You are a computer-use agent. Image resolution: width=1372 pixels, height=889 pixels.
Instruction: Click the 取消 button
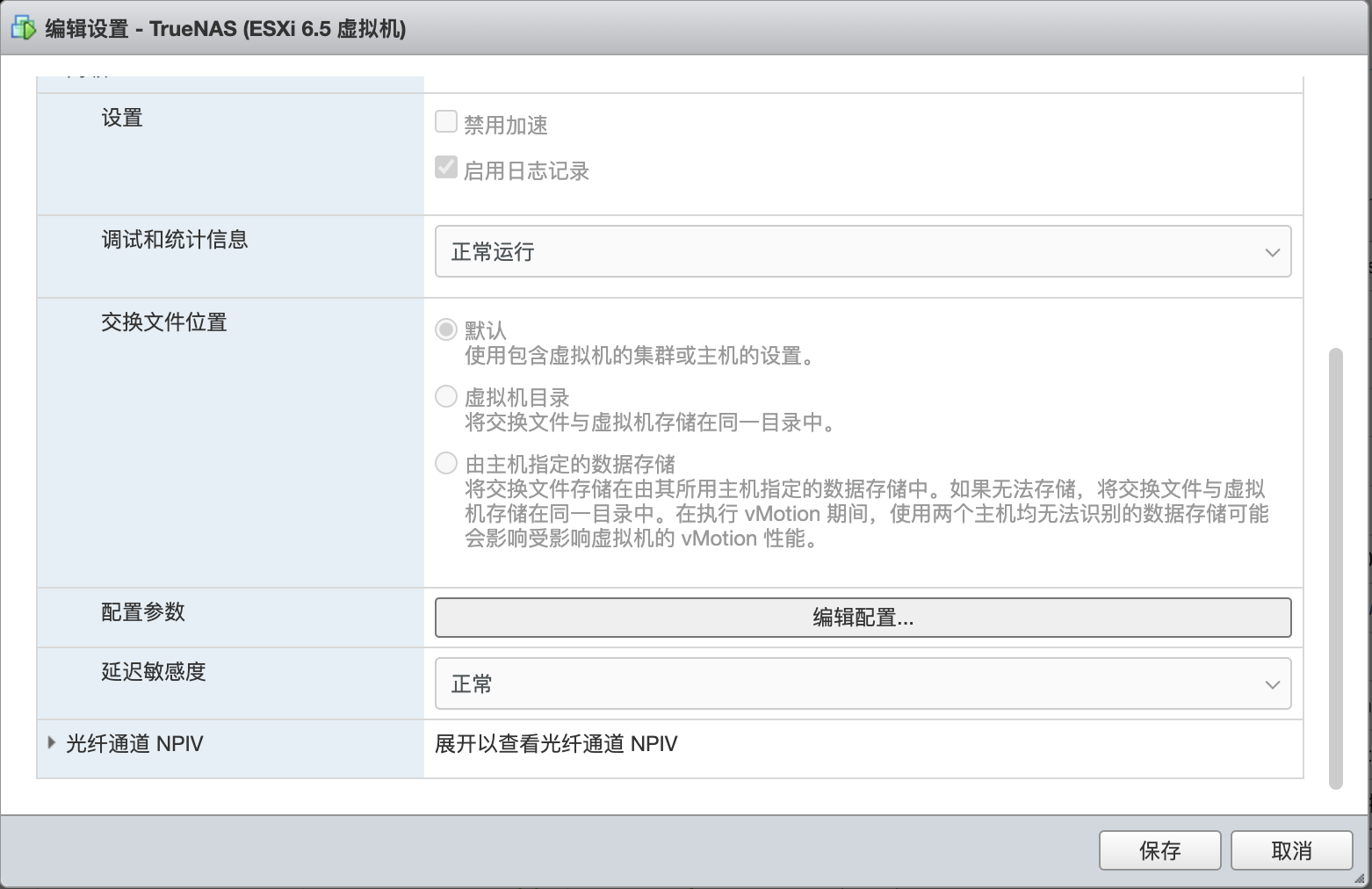[x=1291, y=850]
